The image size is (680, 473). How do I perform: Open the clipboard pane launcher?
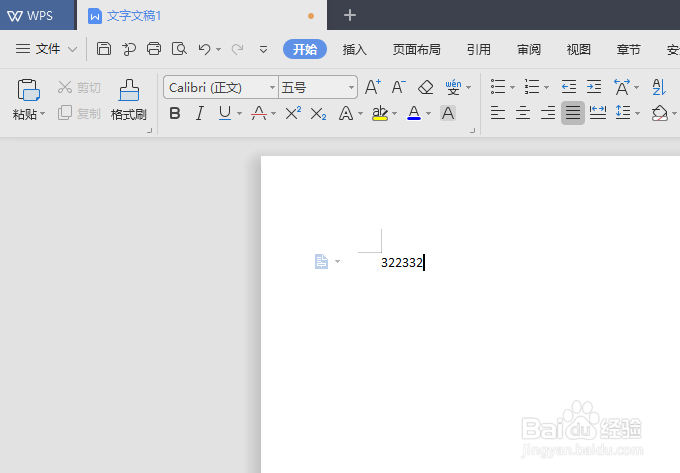pyautogui.click(x=150, y=130)
